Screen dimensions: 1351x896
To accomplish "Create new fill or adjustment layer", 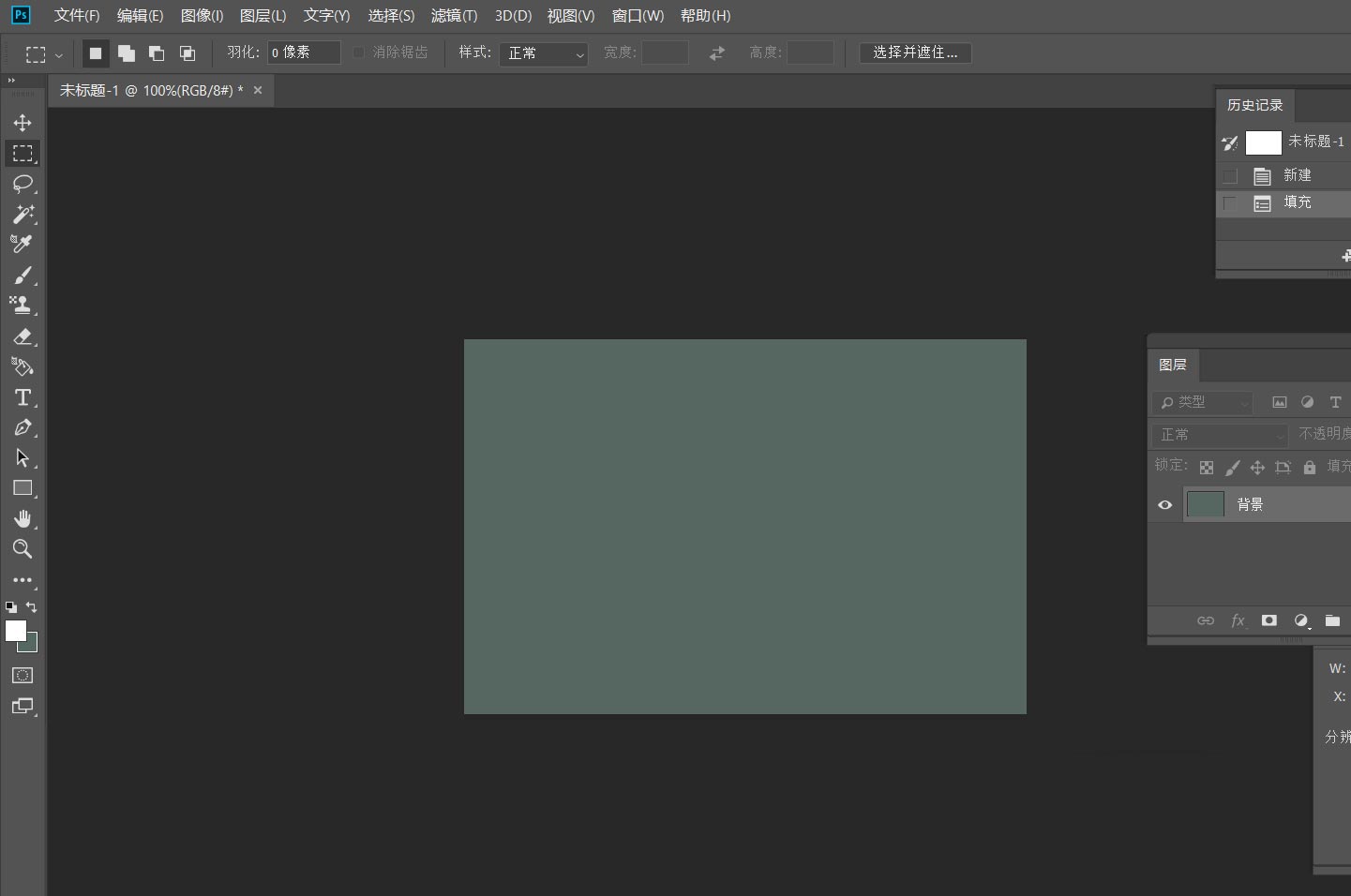I will pos(1301,620).
